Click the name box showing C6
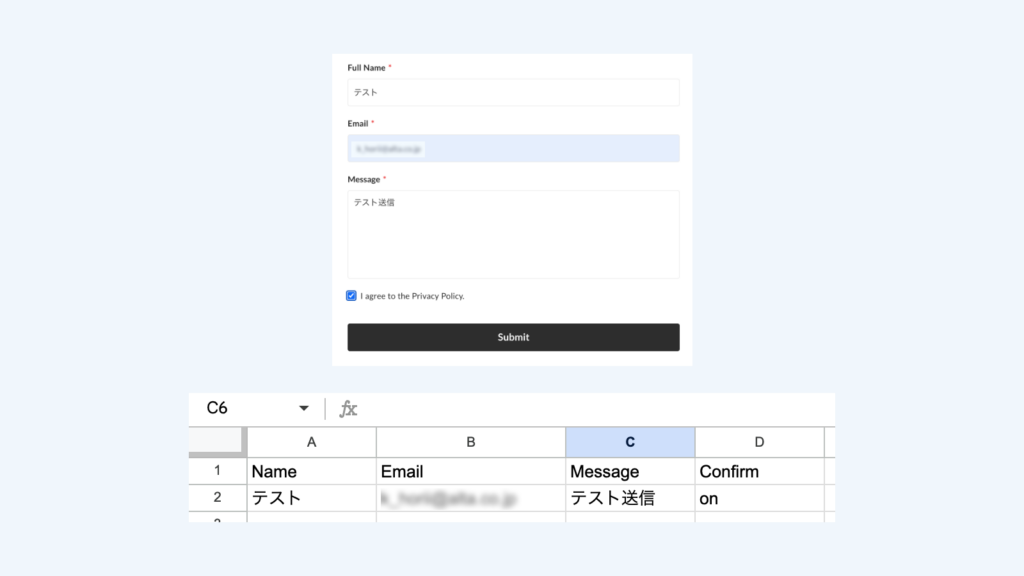The image size is (1024, 576). point(240,408)
